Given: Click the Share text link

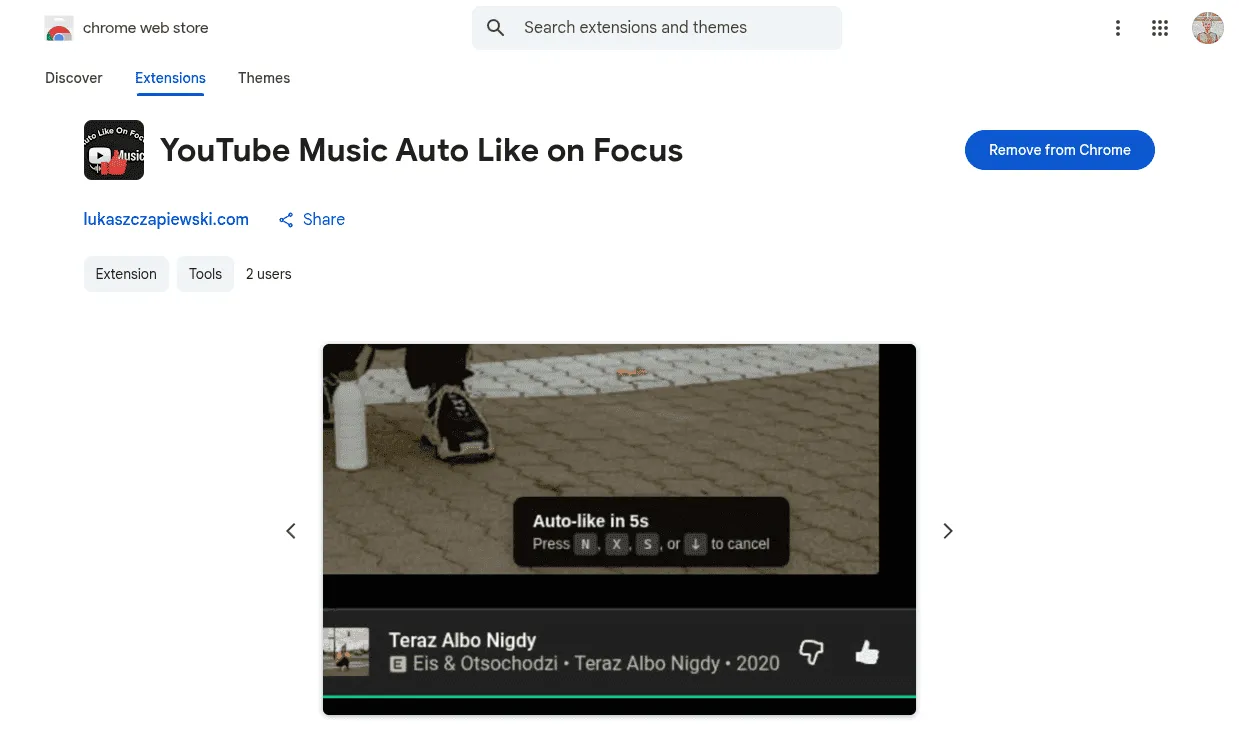Looking at the screenshot, I should click(x=324, y=220).
